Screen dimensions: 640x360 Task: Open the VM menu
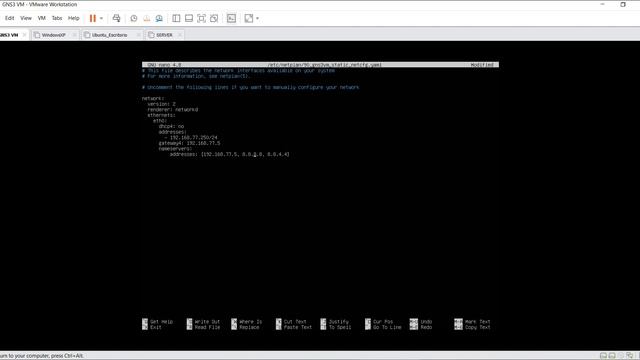tap(42, 18)
